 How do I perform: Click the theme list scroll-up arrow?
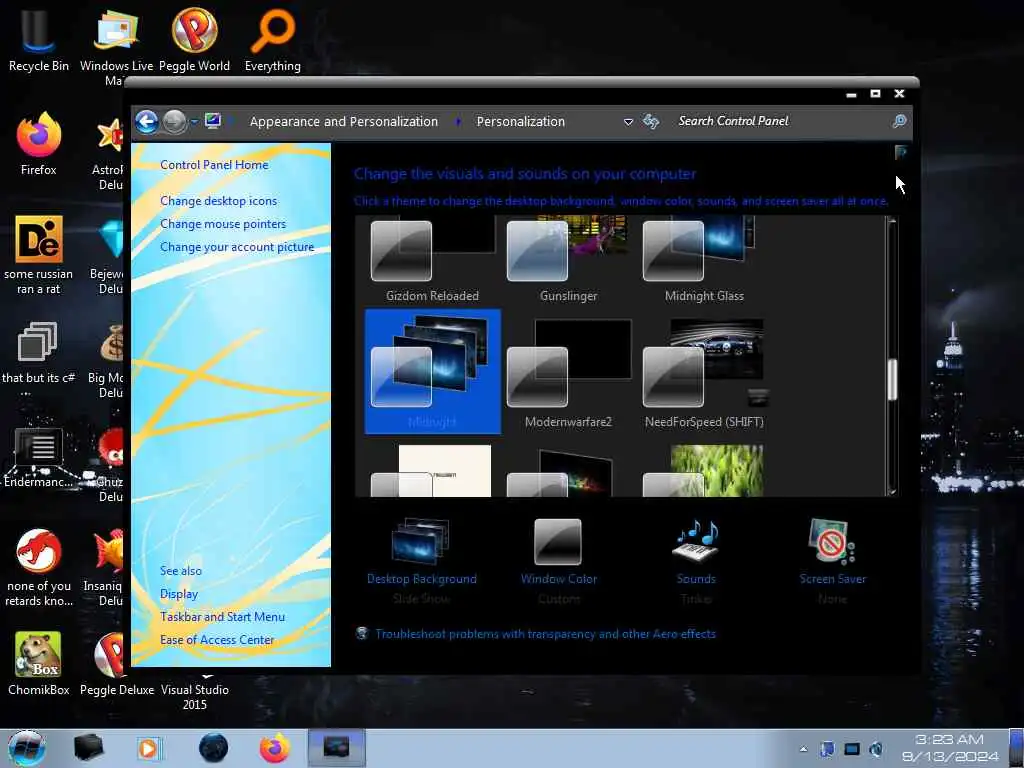tap(892, 221)
